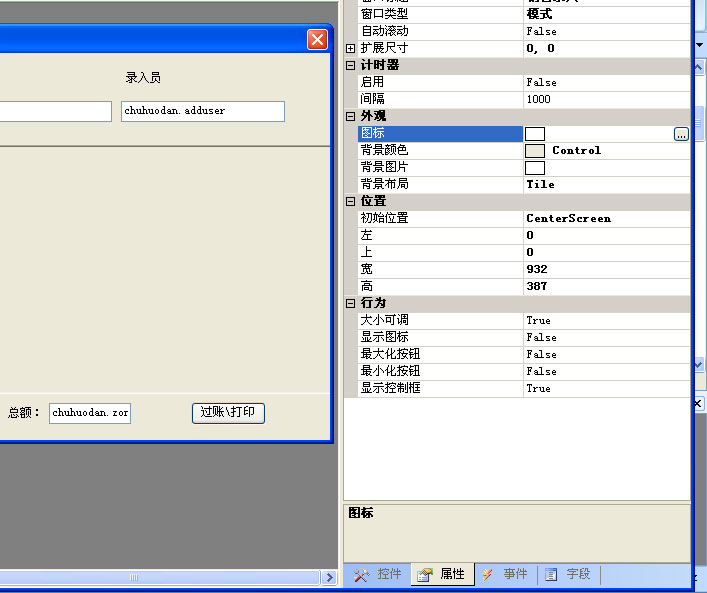This screenshot has height=593, width=707.
Task: Select the 属性 tab
Action: click(x=442, y=574)
